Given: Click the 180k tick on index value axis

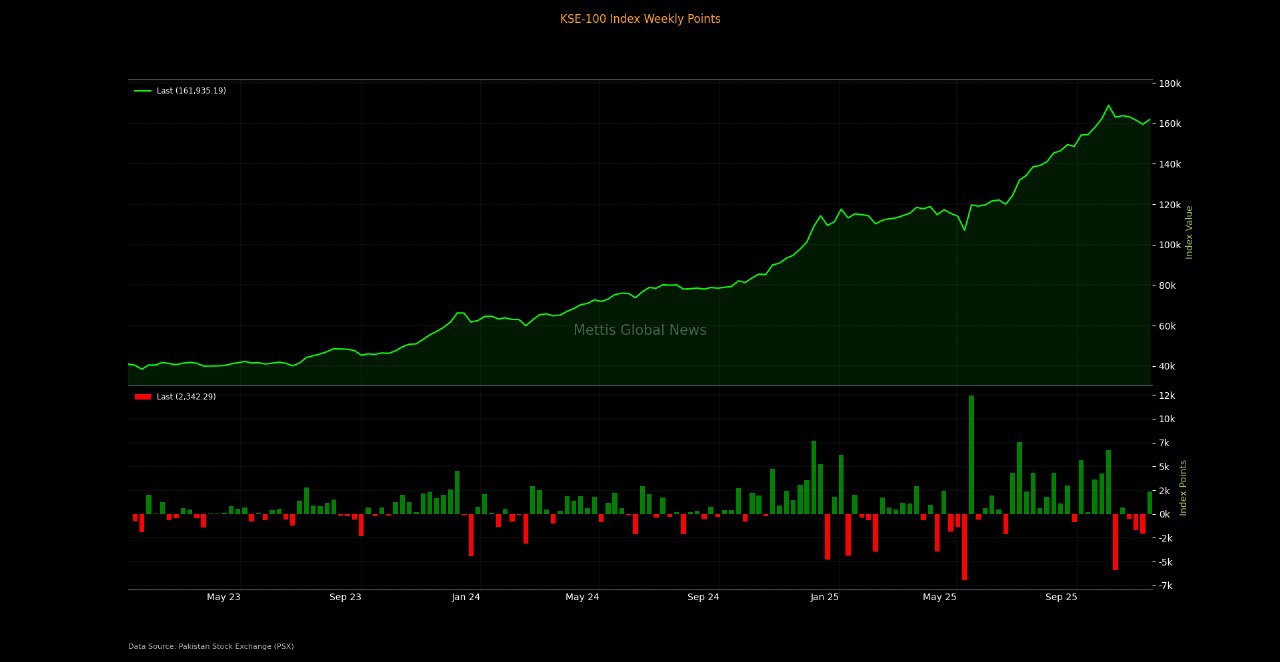Looking at the screenshot, I should pos(1170,83).
